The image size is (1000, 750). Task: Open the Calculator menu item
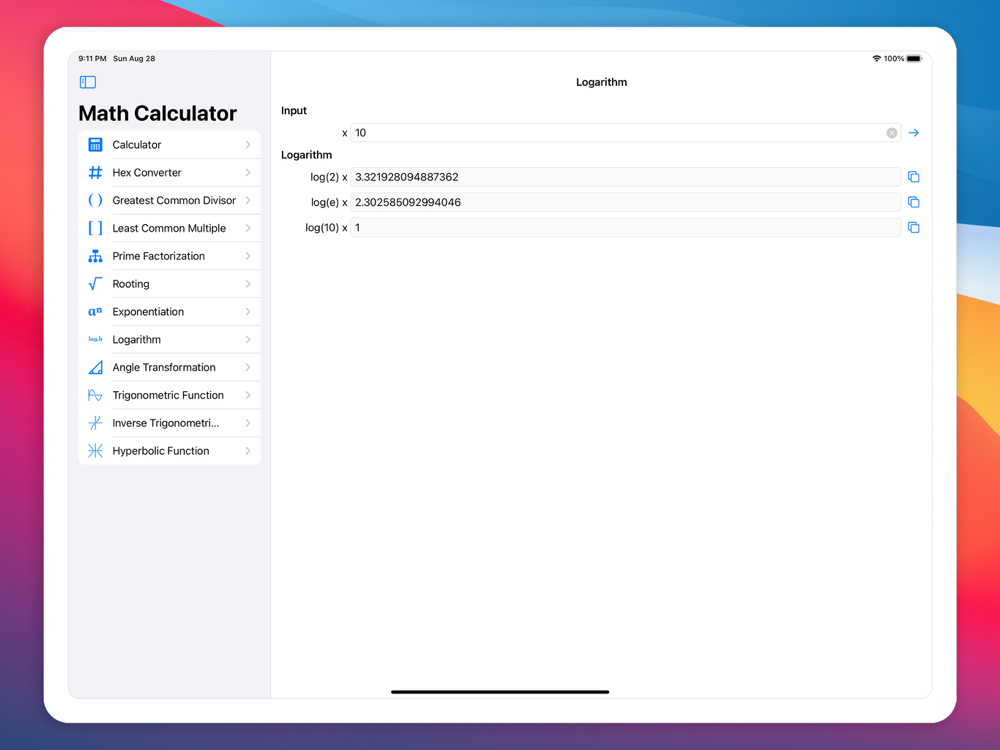pos(170,145)
